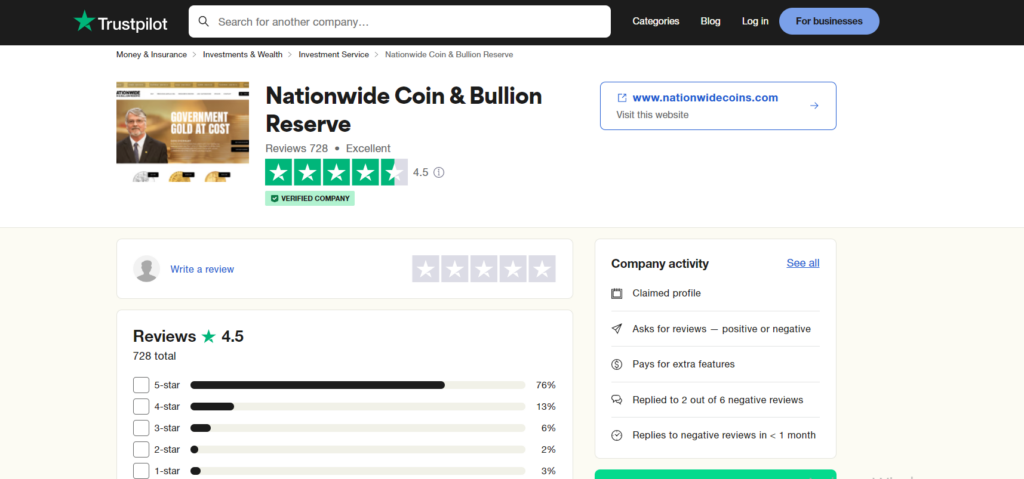Click the 5-star 76% rating bar
Viewport: 1024px width, 479px height.
(x=358, y=385)
